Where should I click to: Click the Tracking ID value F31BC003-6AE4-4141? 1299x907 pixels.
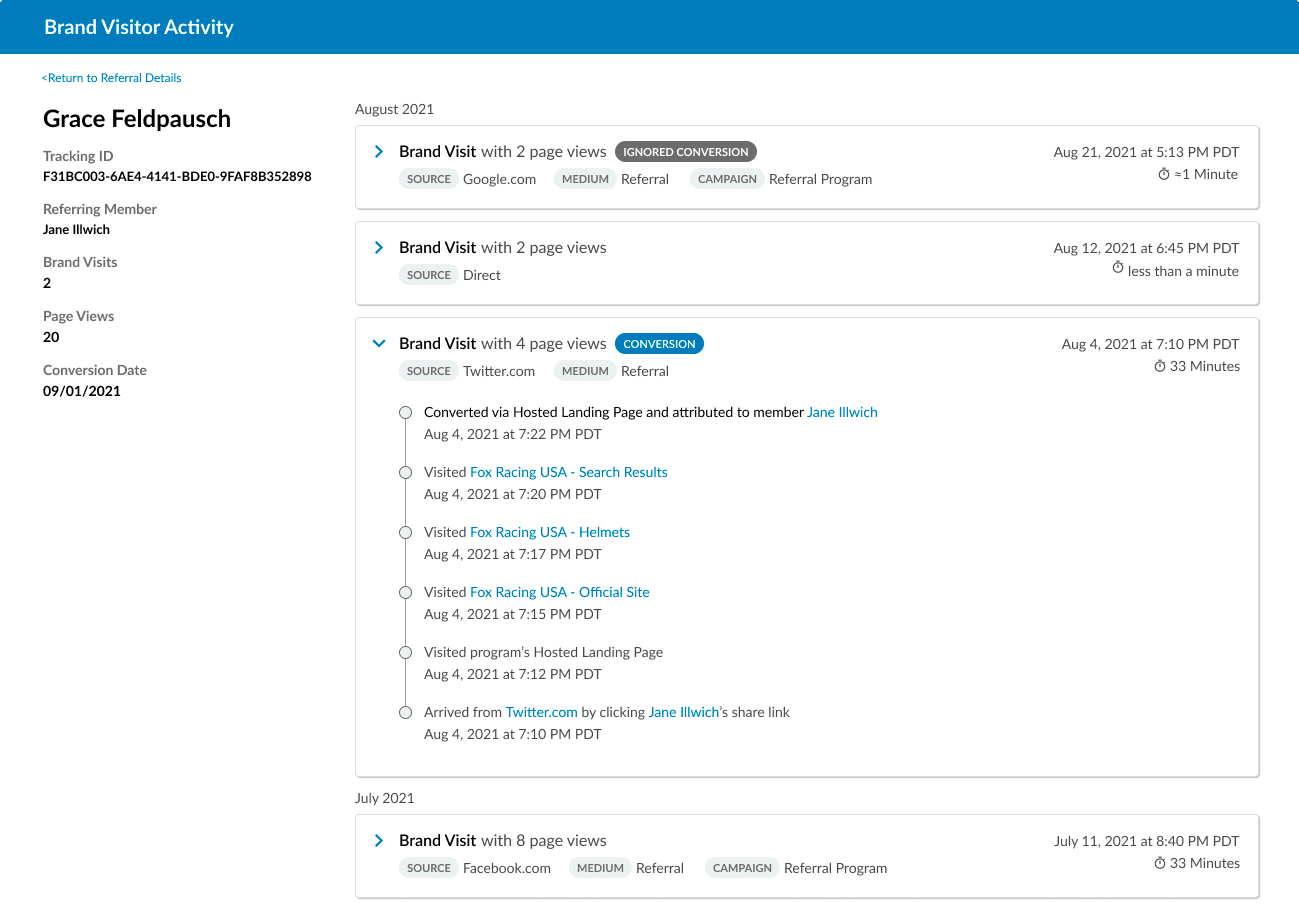pos(177,177)
